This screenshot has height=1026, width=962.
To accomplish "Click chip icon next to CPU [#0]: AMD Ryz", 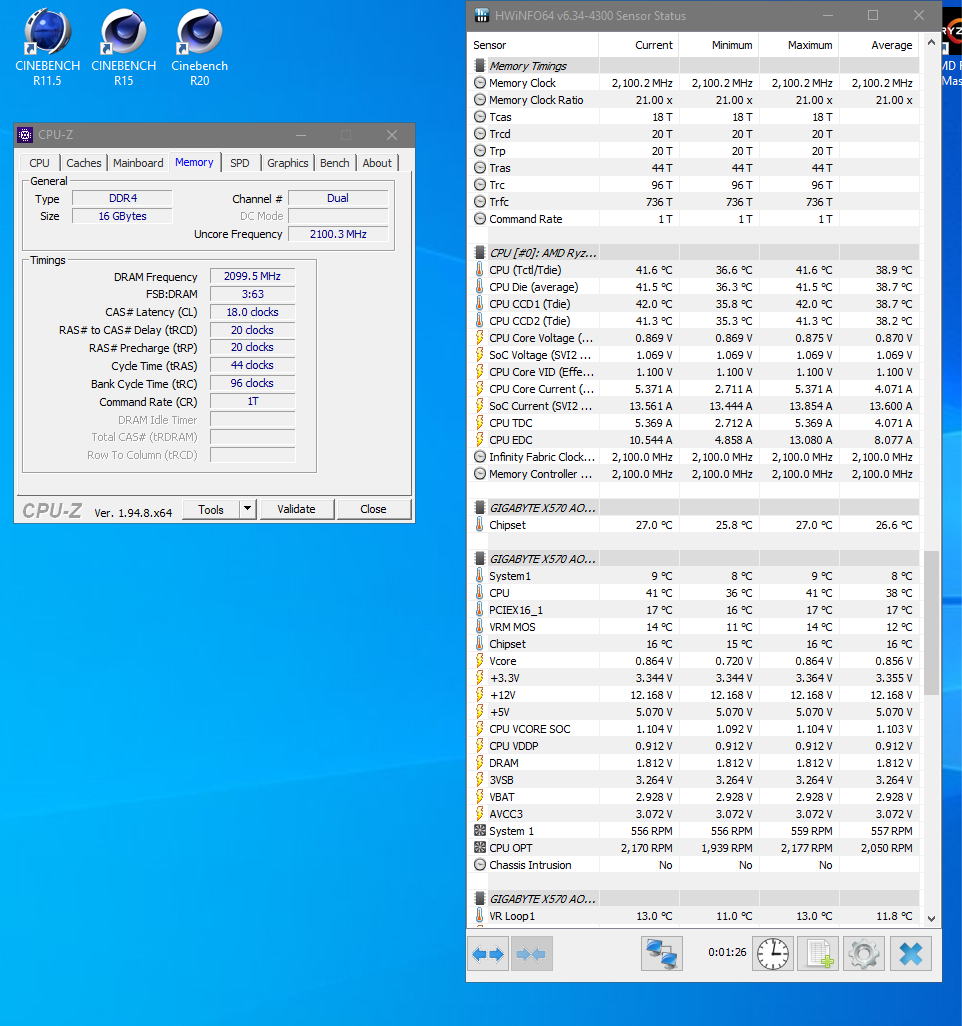I will point(480,253).
